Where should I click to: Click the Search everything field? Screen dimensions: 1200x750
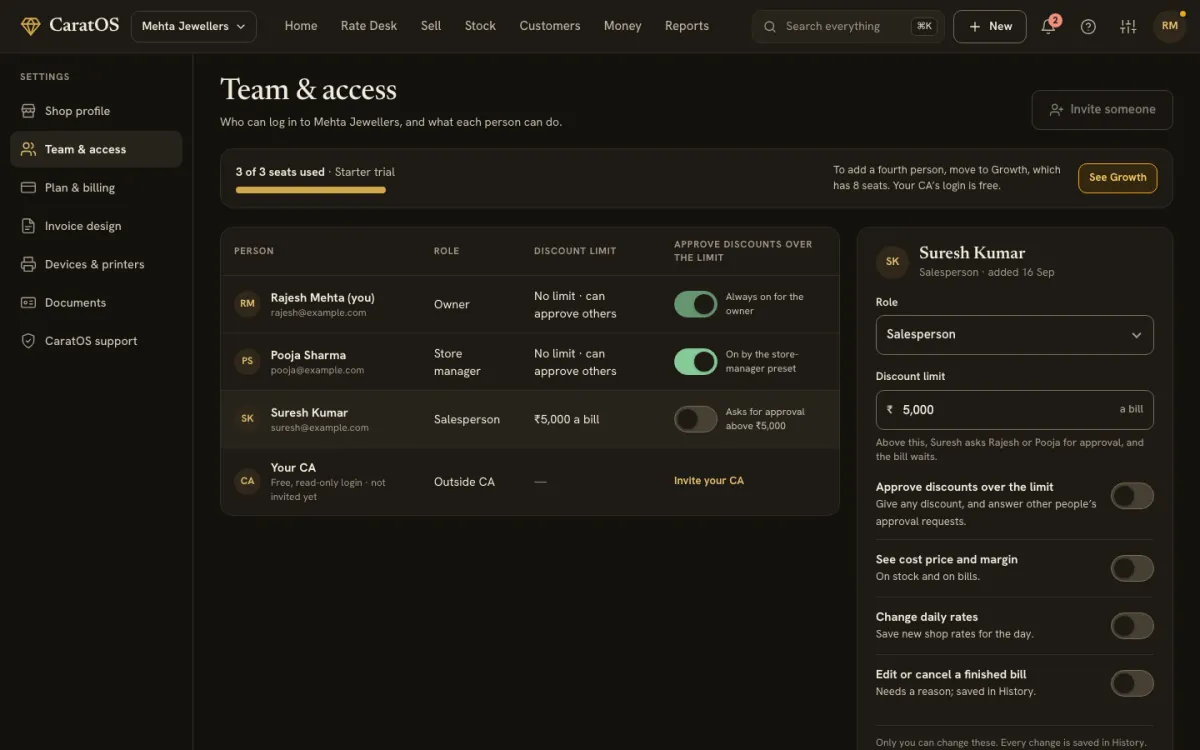pos(848,26)
